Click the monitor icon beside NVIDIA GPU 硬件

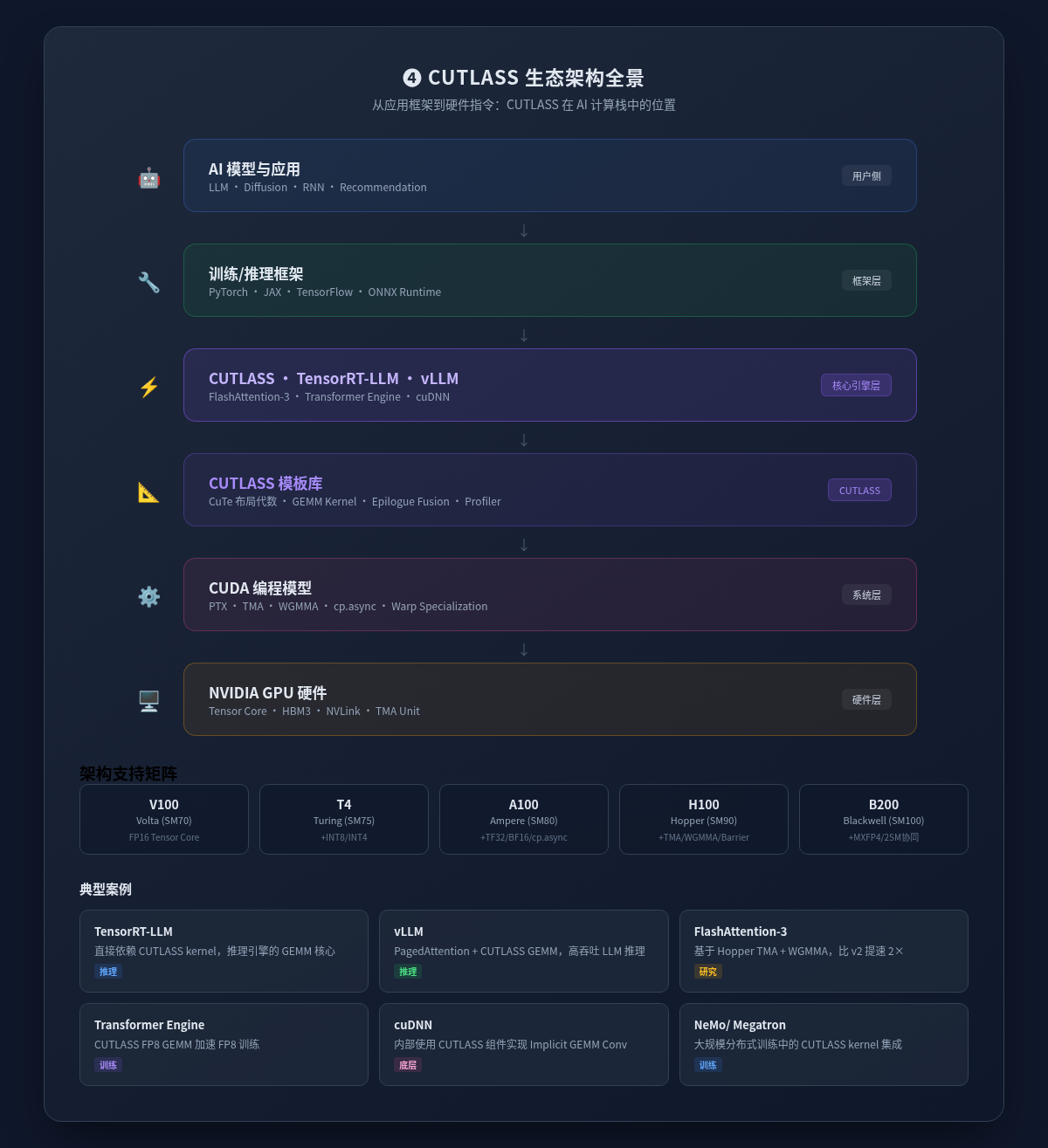coord(149,701)
